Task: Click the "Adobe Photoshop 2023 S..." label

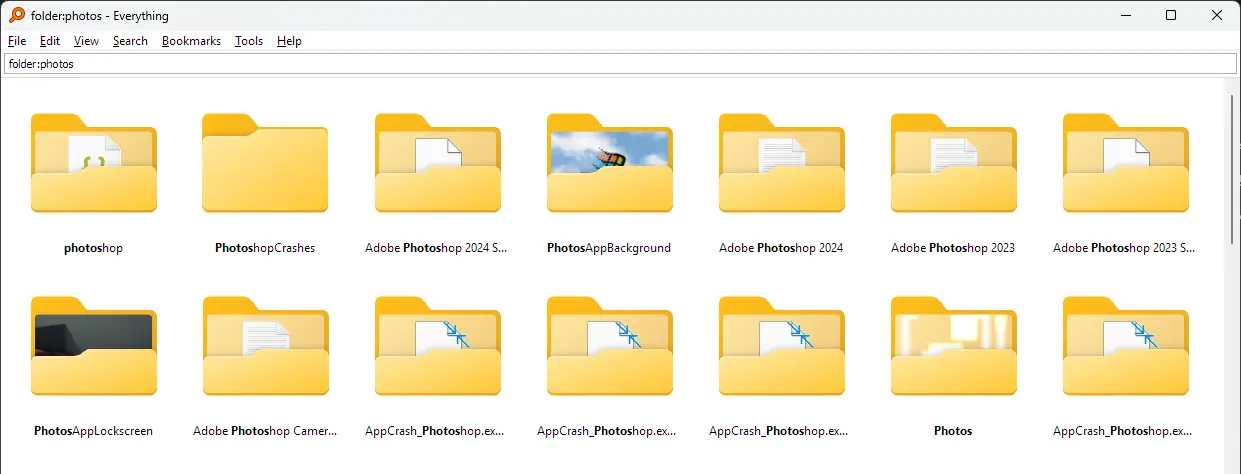Action: click(x=1125, y=248)
